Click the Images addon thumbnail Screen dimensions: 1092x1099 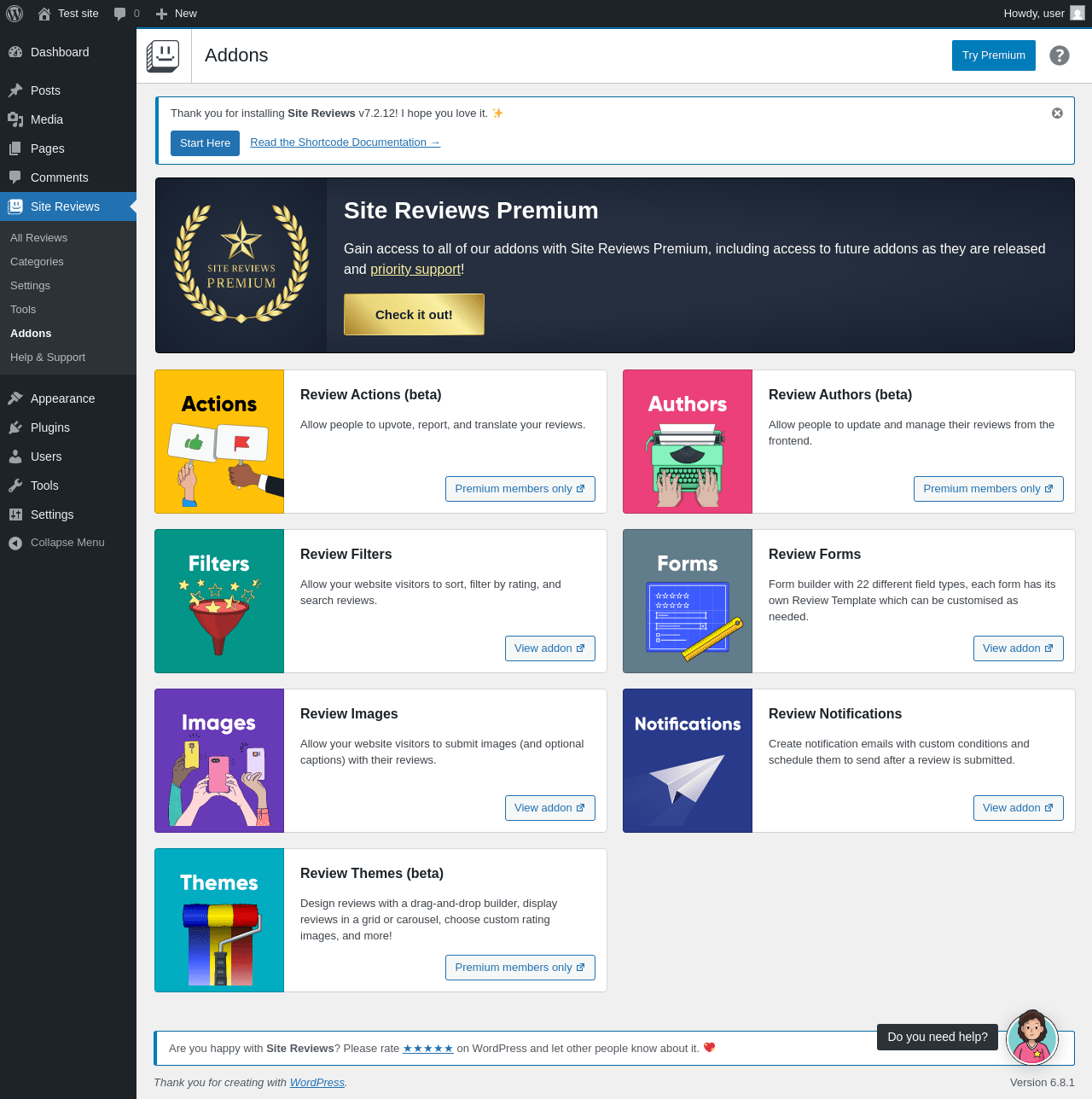pyautogui.click(x=219, y=761)
